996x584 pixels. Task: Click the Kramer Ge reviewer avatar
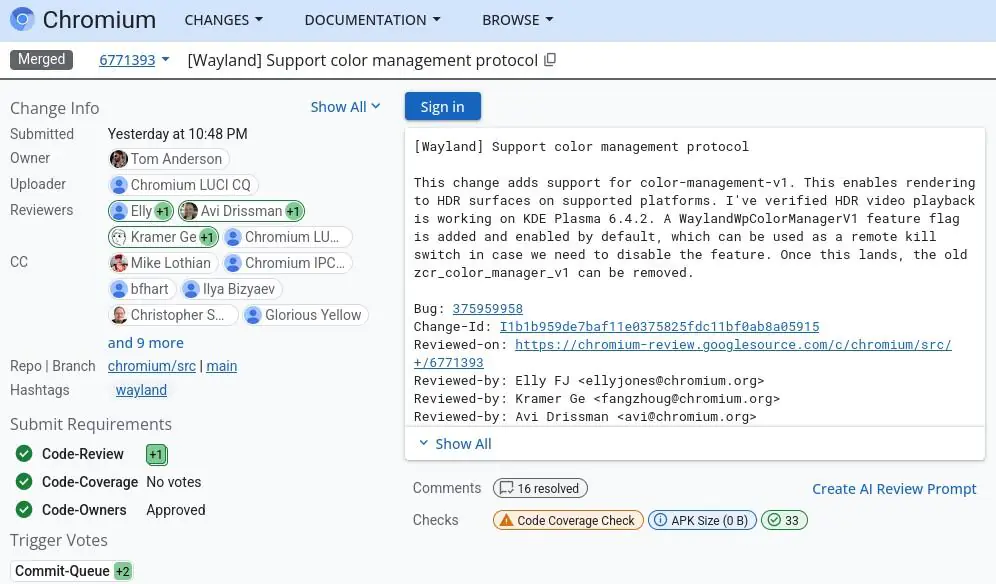pos(119,237)
